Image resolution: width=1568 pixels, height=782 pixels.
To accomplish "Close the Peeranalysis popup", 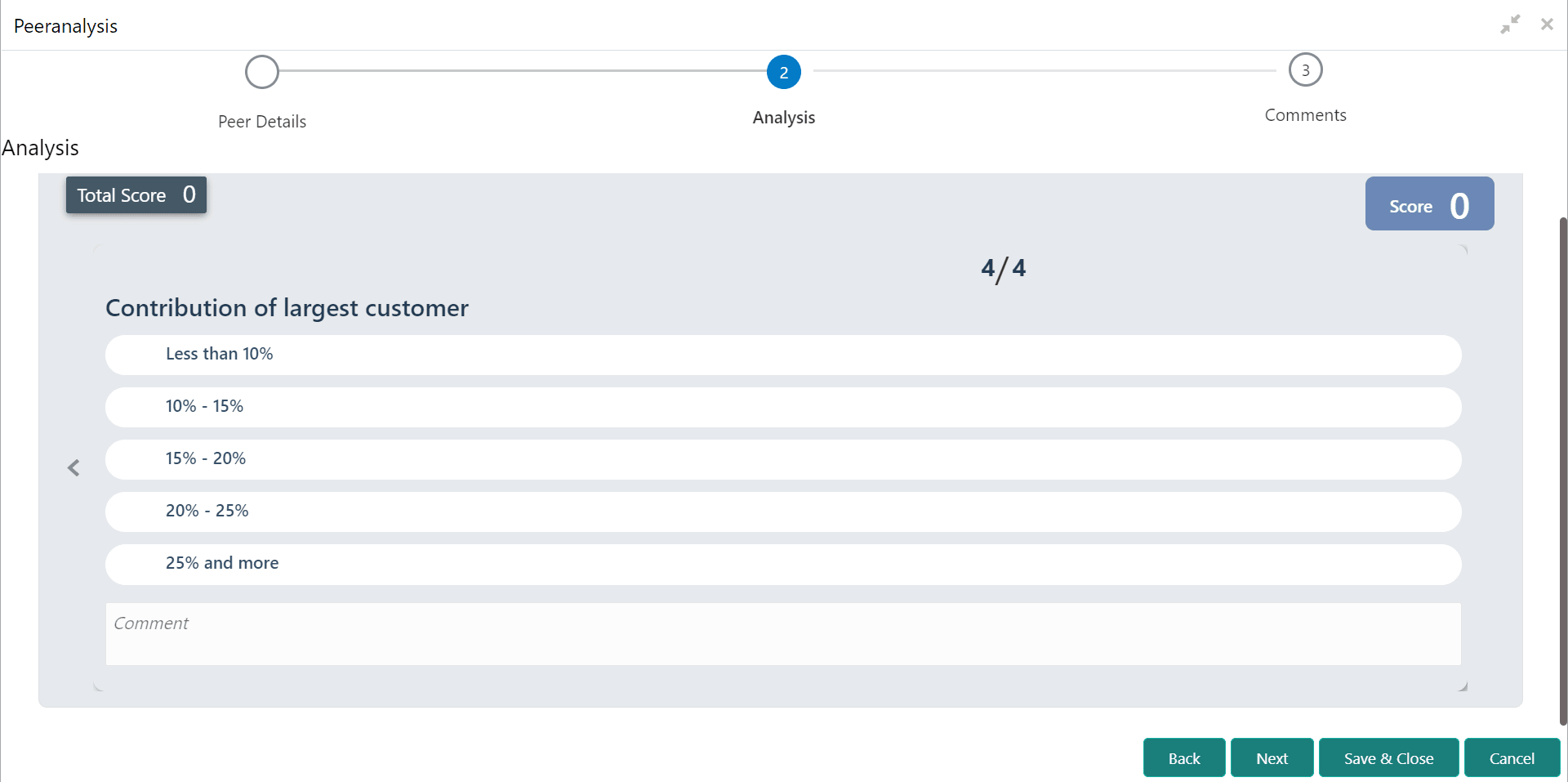I will coord(1548,24).
